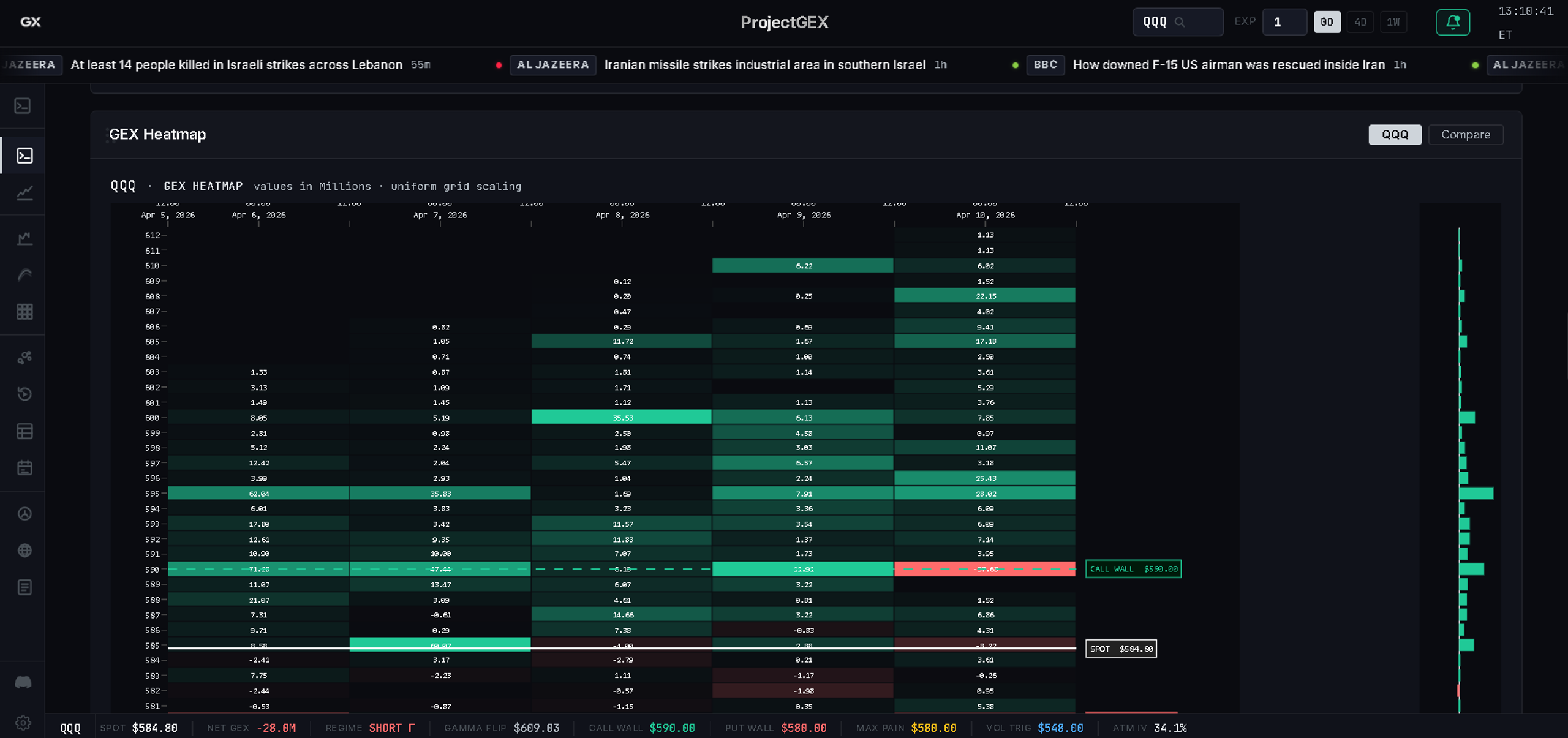This screenshot has width=1568, height=738.
Task: Click the REGIME SHORT Γ status indicator
Action: pos(370,728)
